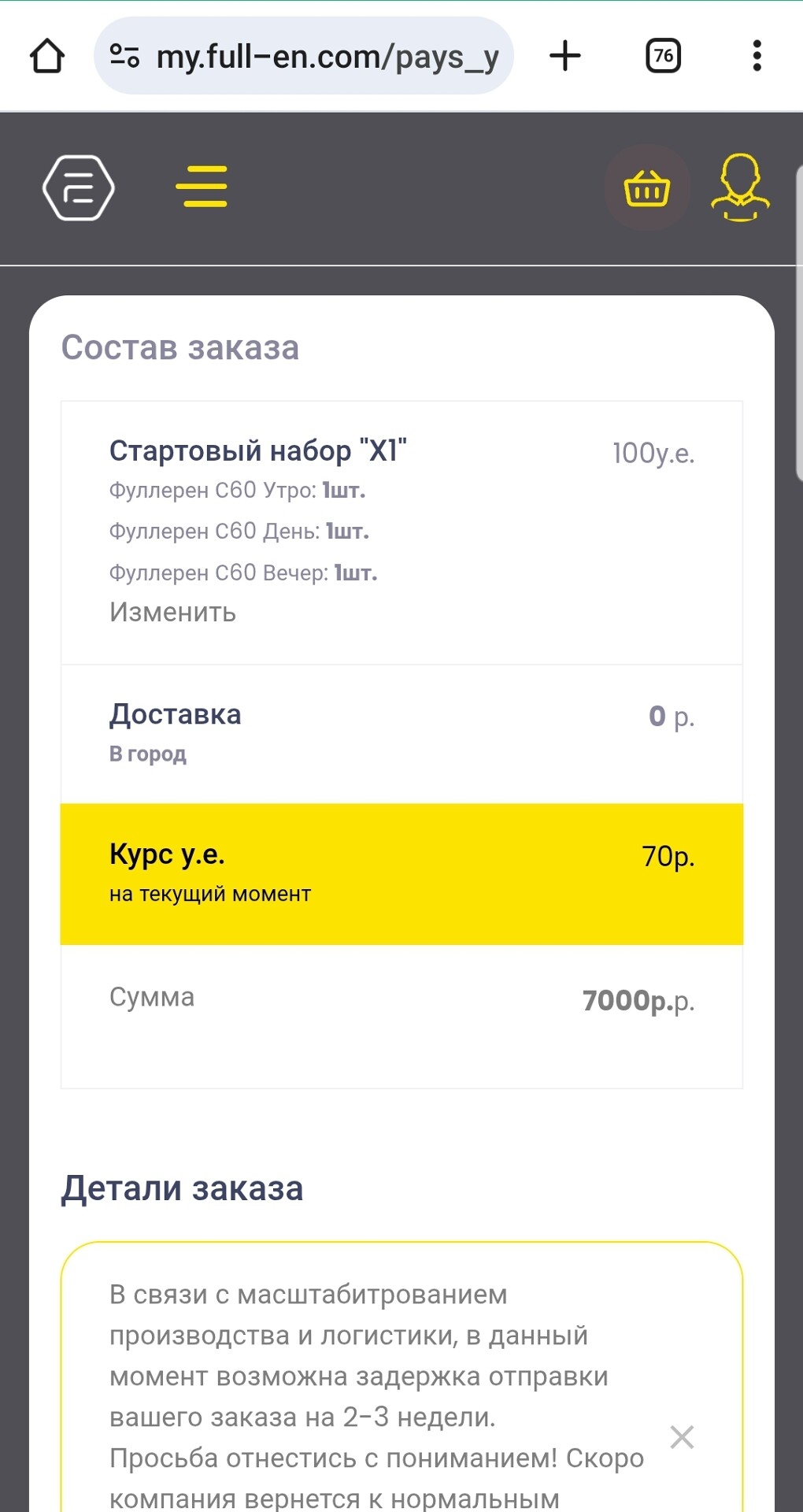
Task: Tap the yellow Курс у.е. row
Action: (x=401, y=873)
